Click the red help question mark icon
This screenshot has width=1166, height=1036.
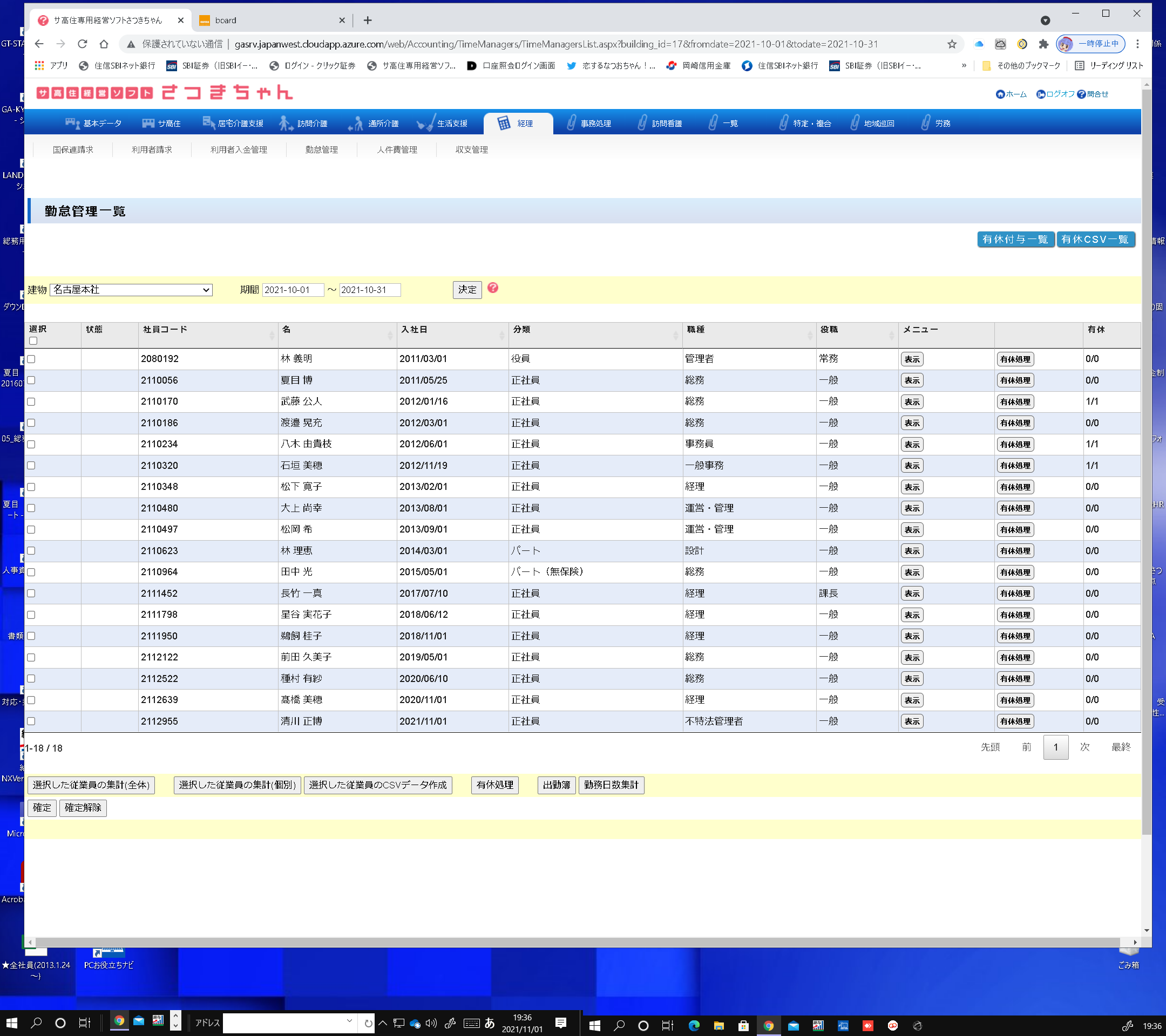[493, 289]
